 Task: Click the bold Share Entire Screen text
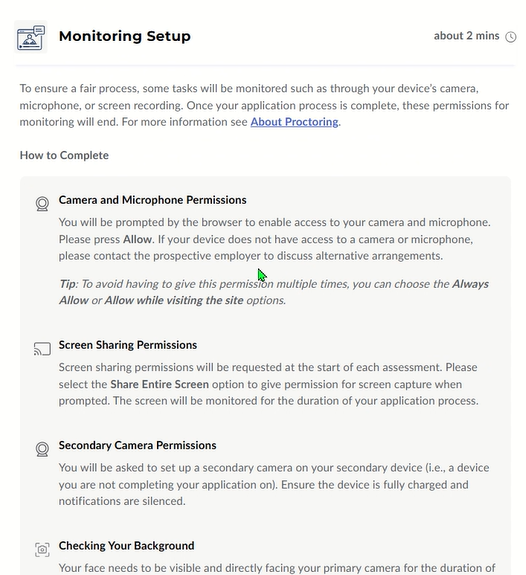pos(160,384)
